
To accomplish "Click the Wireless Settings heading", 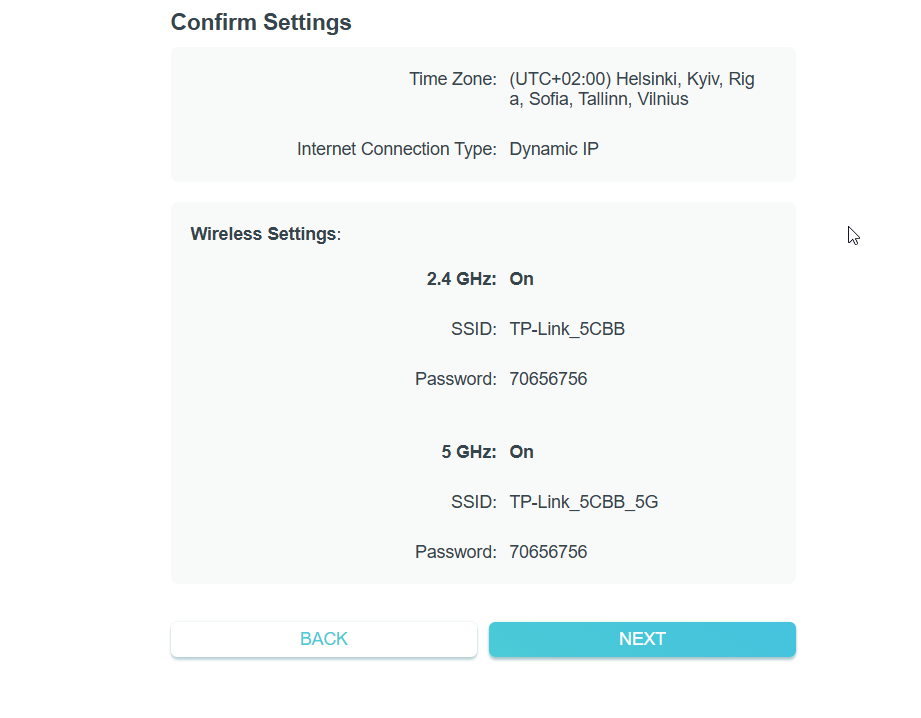I will click(x=264, y=234).
